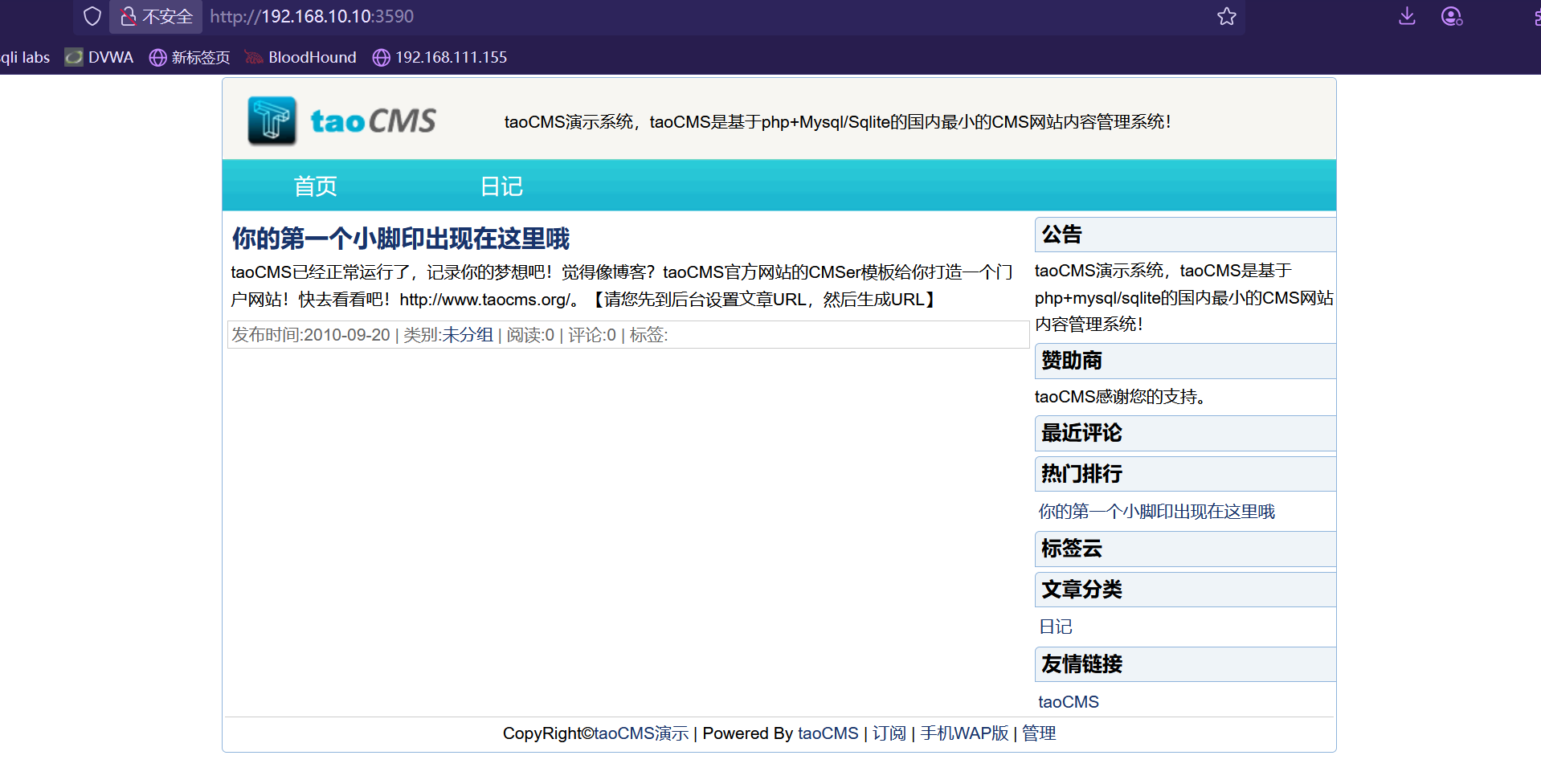Open the downloads arrow icon
Image resolution: width=1541 pixels, height=784 pixels.
[x=1407, y=16]
